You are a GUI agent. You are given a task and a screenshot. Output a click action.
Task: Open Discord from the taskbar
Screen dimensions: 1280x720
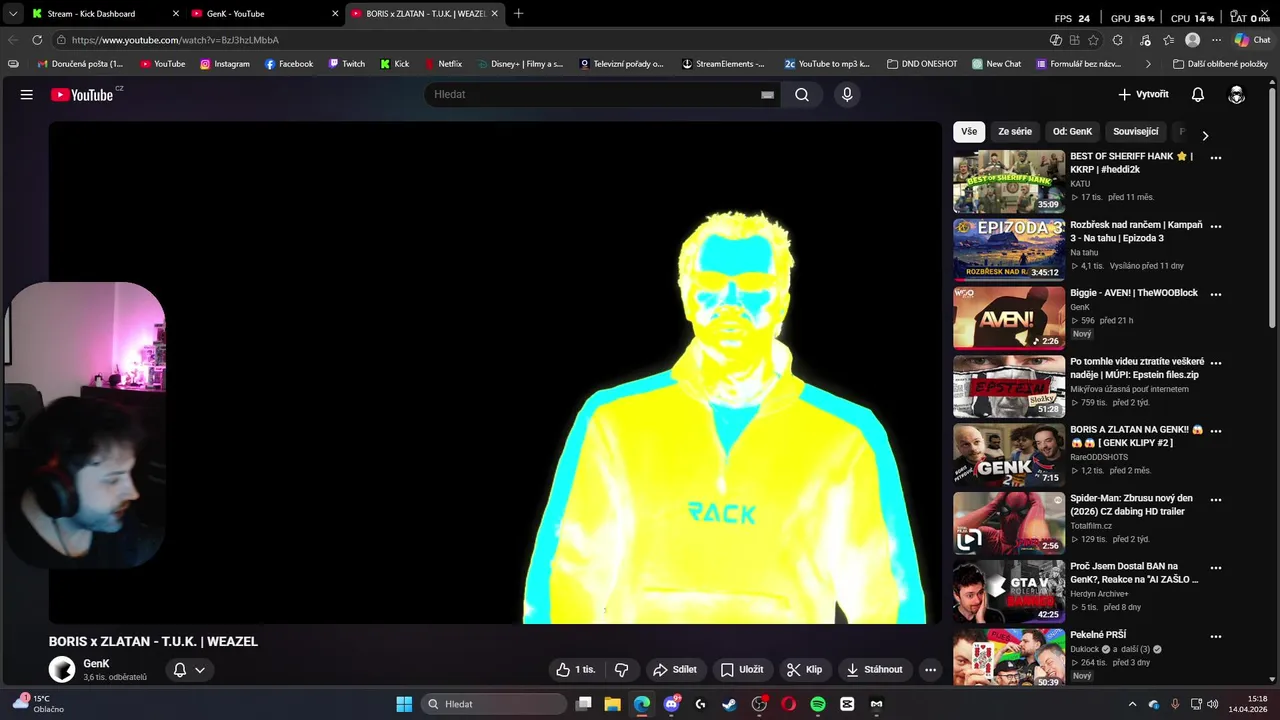click(671, 704)
